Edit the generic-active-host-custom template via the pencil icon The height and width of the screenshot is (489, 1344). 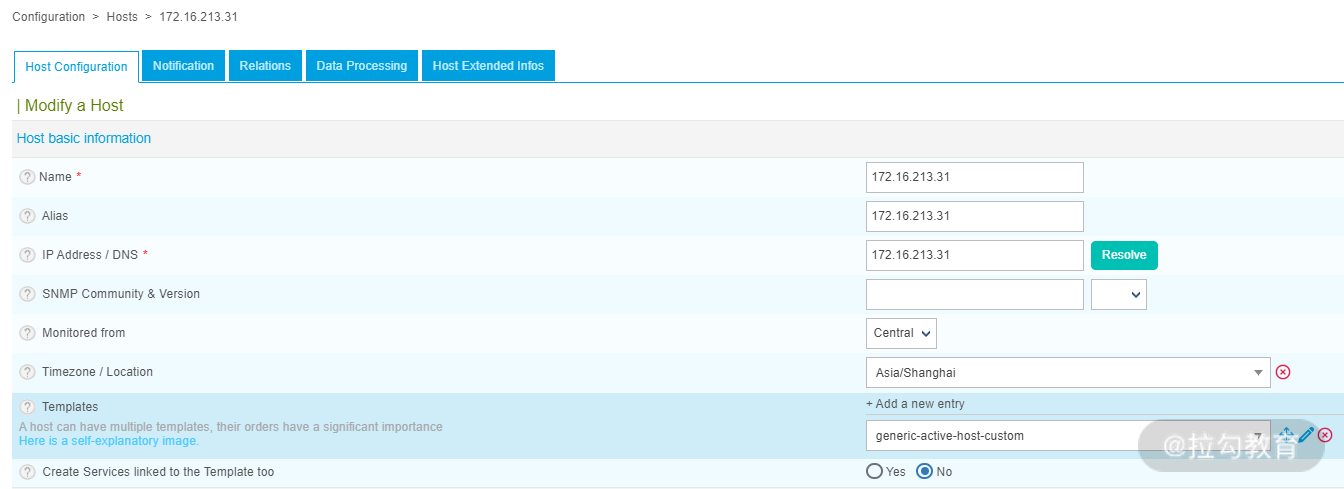[x=1306, y=435]
